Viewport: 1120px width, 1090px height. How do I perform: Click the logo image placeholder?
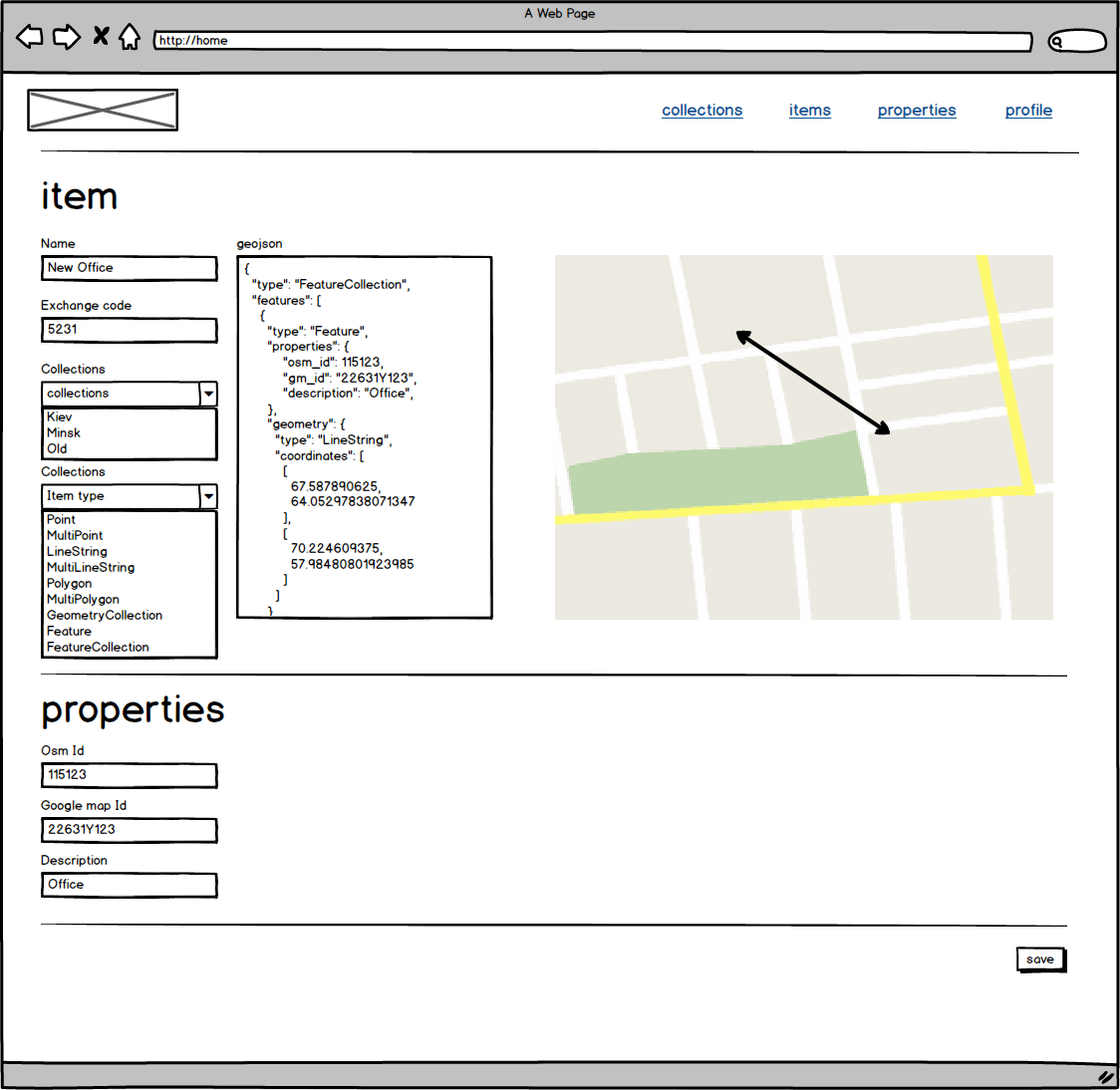pos(103,110)
